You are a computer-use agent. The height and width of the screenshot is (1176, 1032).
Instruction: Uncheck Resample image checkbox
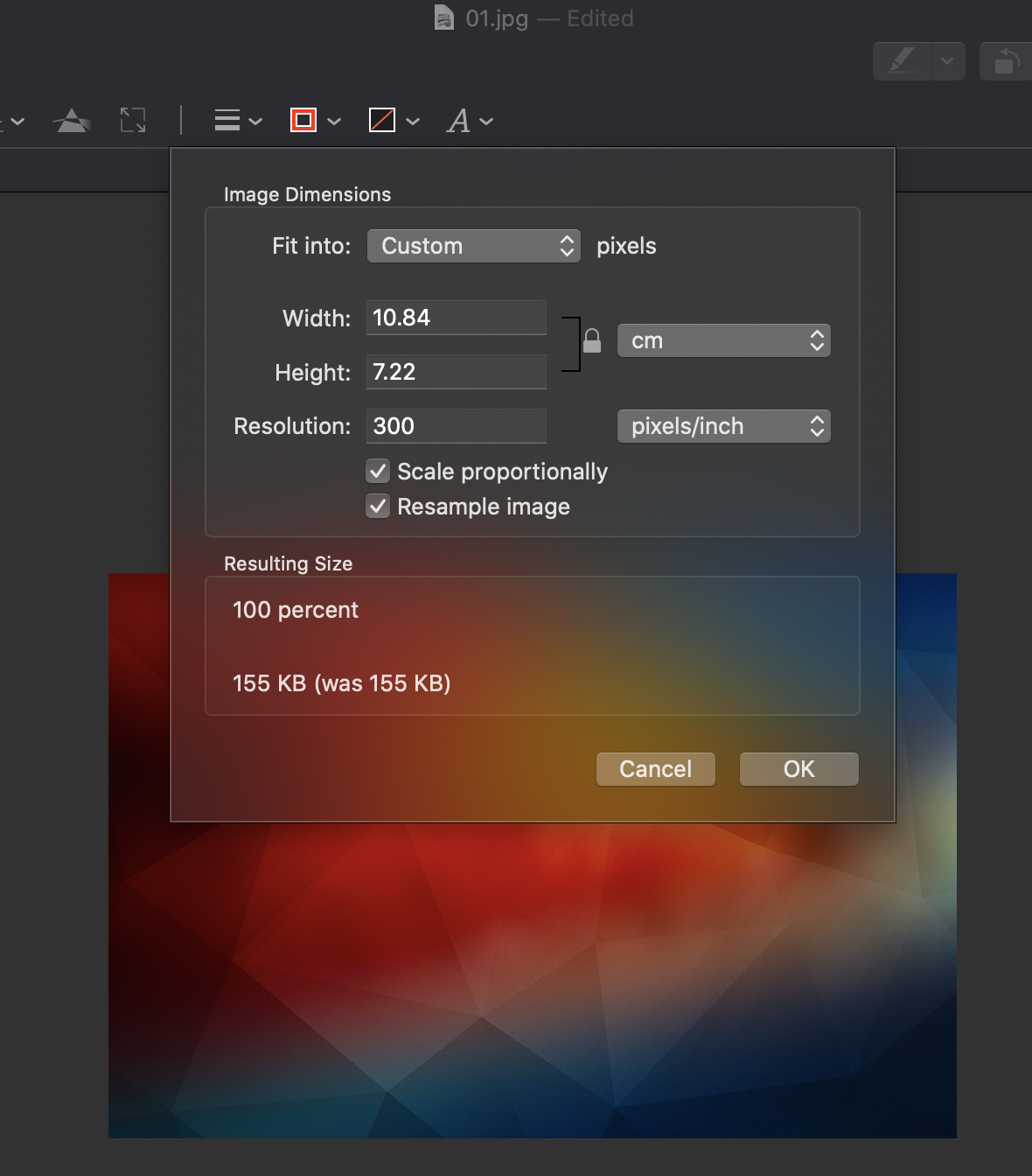coord(378,507)
